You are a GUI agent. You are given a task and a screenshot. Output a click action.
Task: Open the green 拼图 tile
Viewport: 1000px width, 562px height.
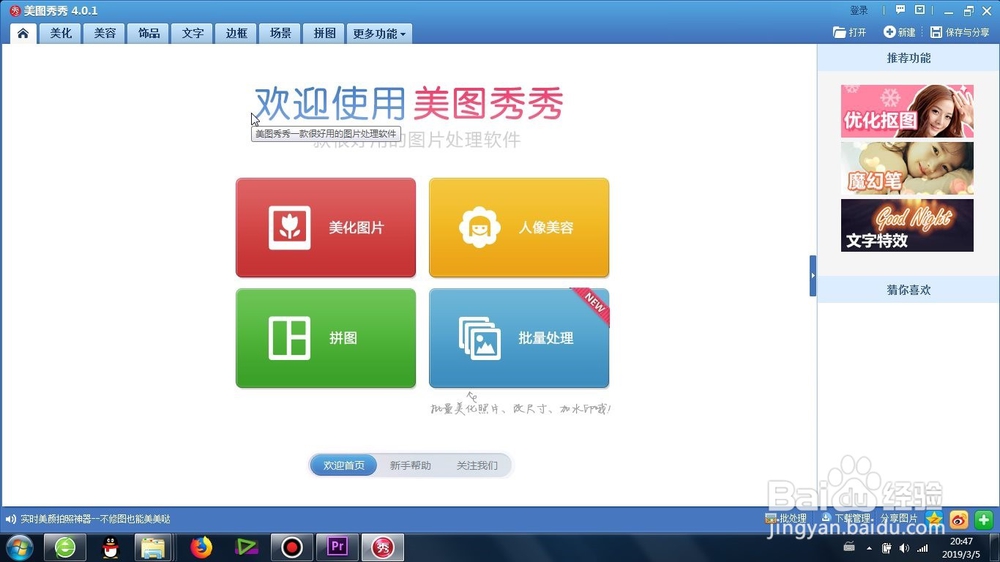(x=325, y=338)
